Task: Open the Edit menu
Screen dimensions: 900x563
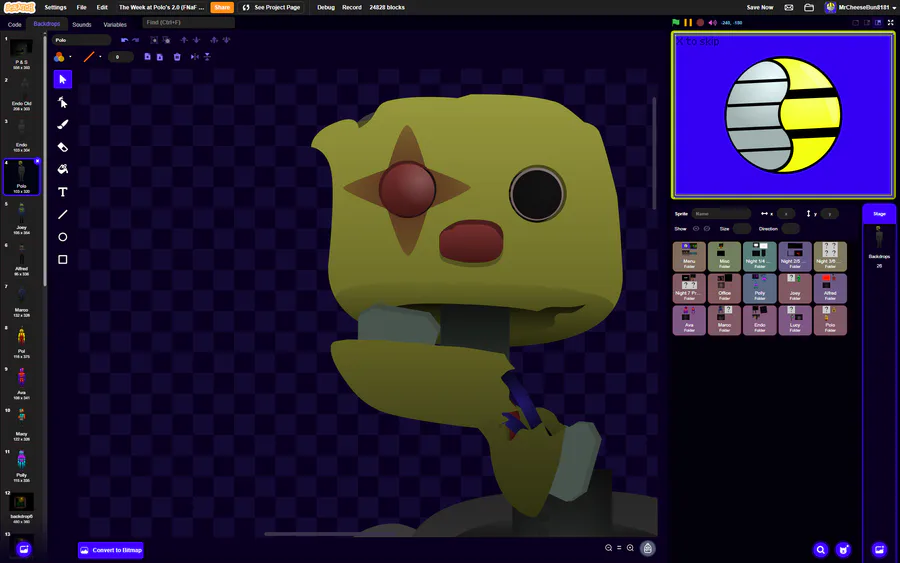Action: tap(102, 7)
